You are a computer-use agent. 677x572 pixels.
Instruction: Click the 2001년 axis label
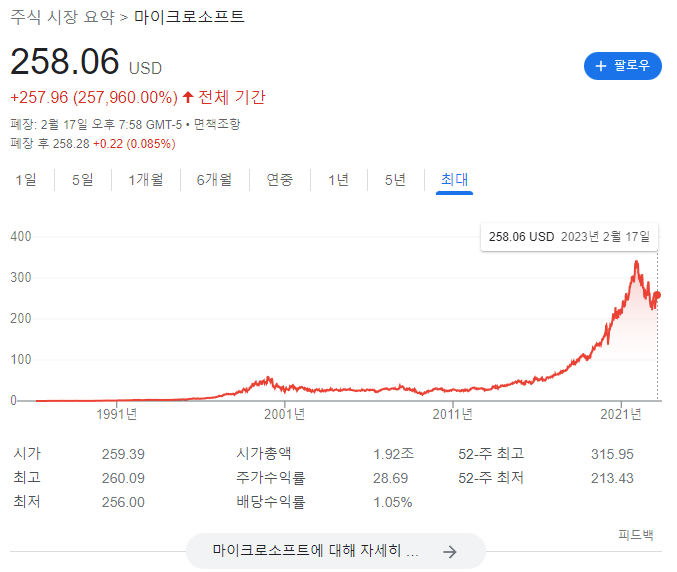[x=285, y=414]
